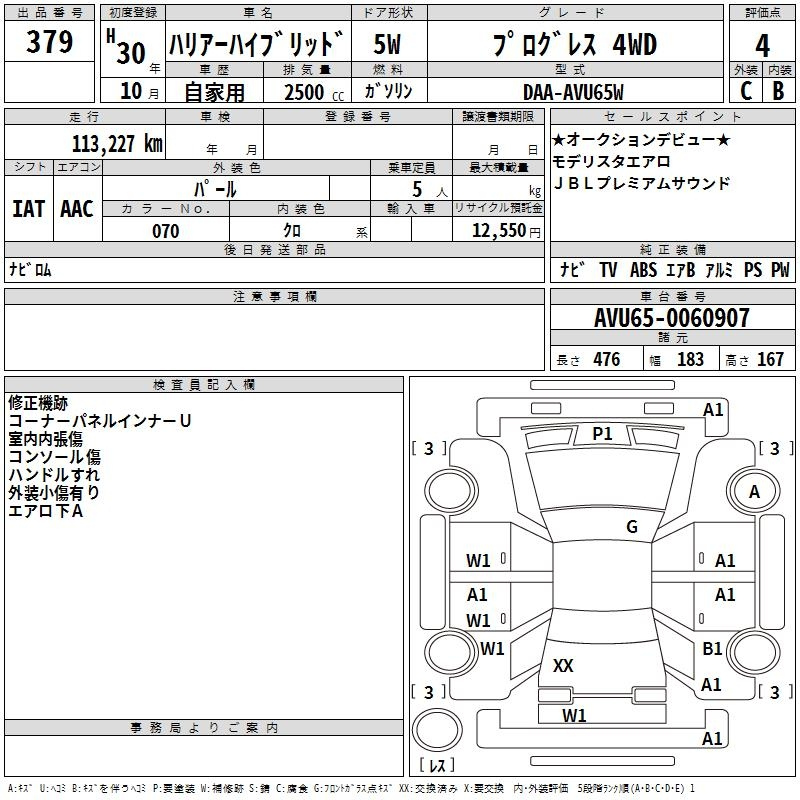Click the P1 mark on the hood
Viewport: 800px width, 800px height.
(603, 434)
